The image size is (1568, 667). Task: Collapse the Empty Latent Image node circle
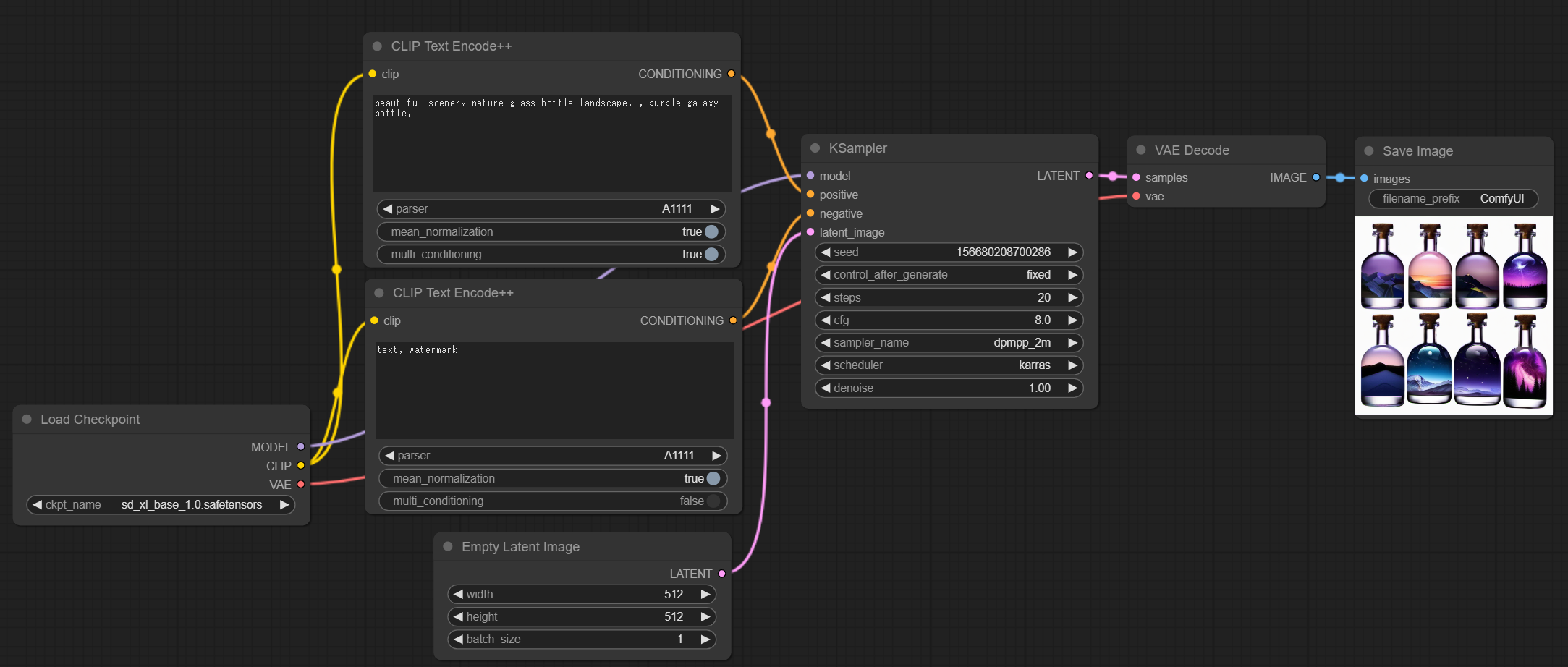point(449,547)
